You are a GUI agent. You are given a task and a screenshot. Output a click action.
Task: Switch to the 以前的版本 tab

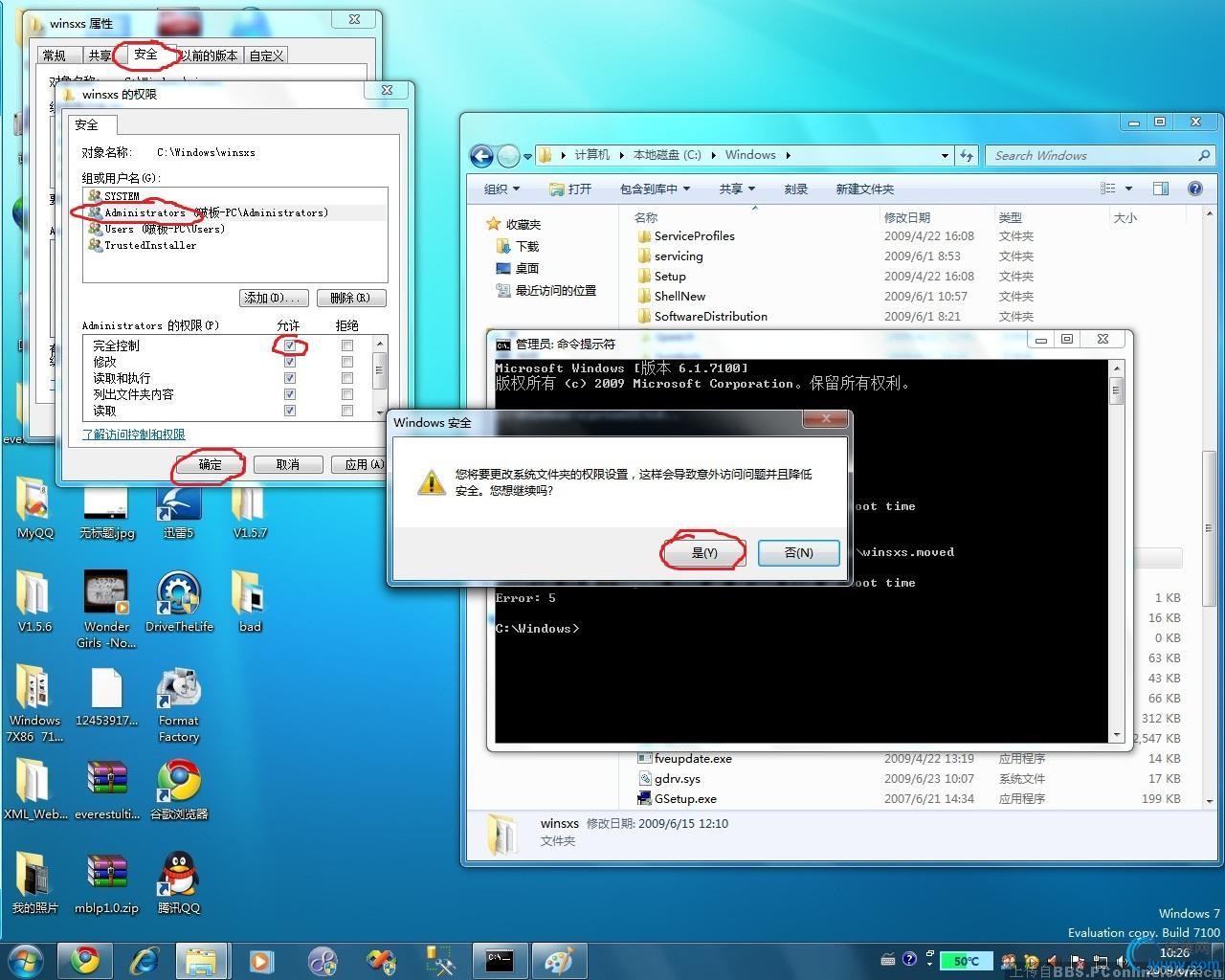[x=210, y=56]
